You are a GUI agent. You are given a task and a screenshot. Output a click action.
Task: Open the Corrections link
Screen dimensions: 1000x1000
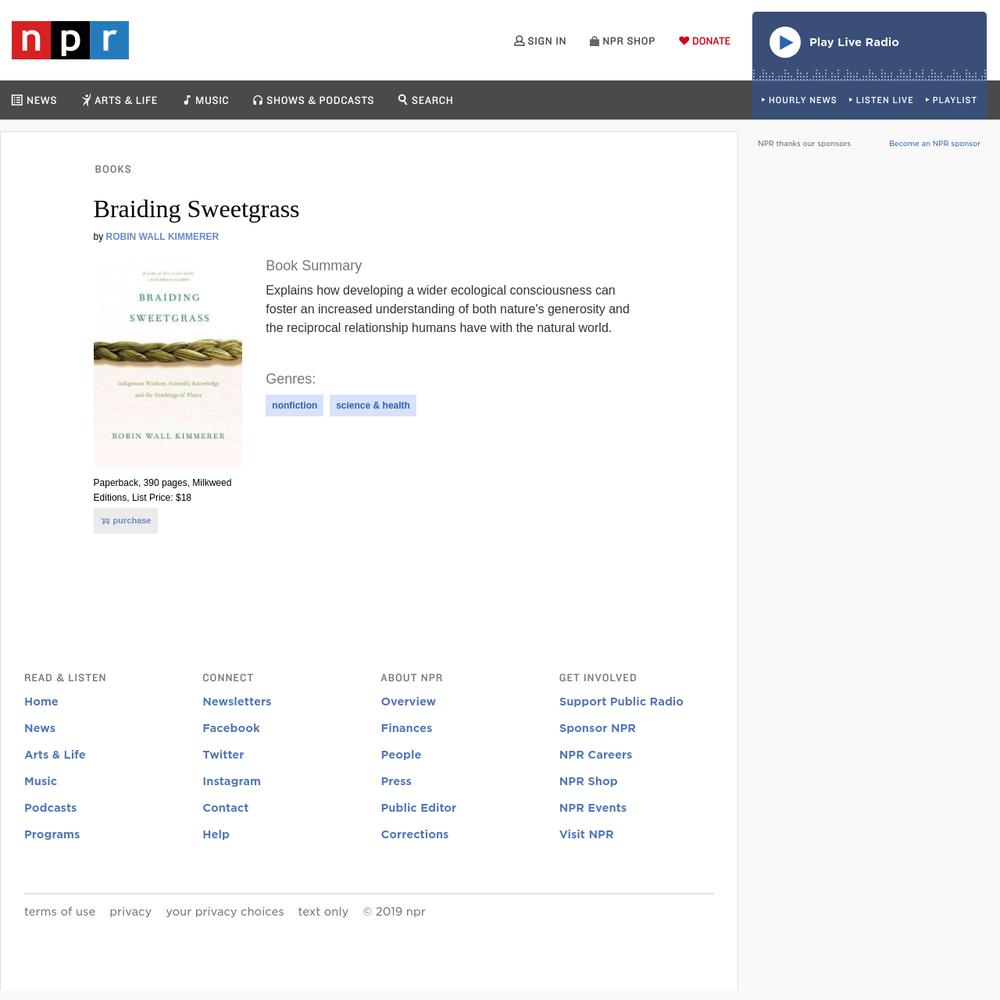[415, 834]
